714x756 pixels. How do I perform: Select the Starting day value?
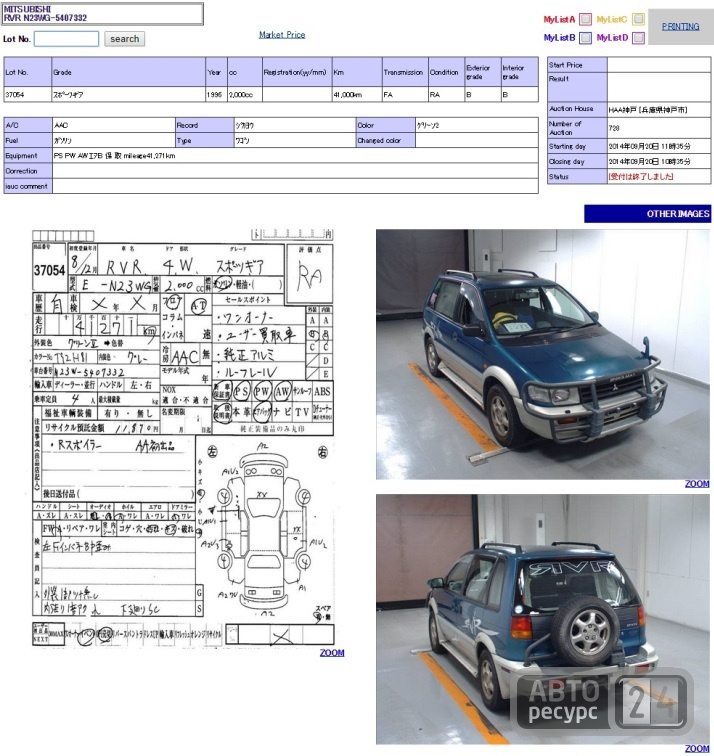click(x=649, y=146)
